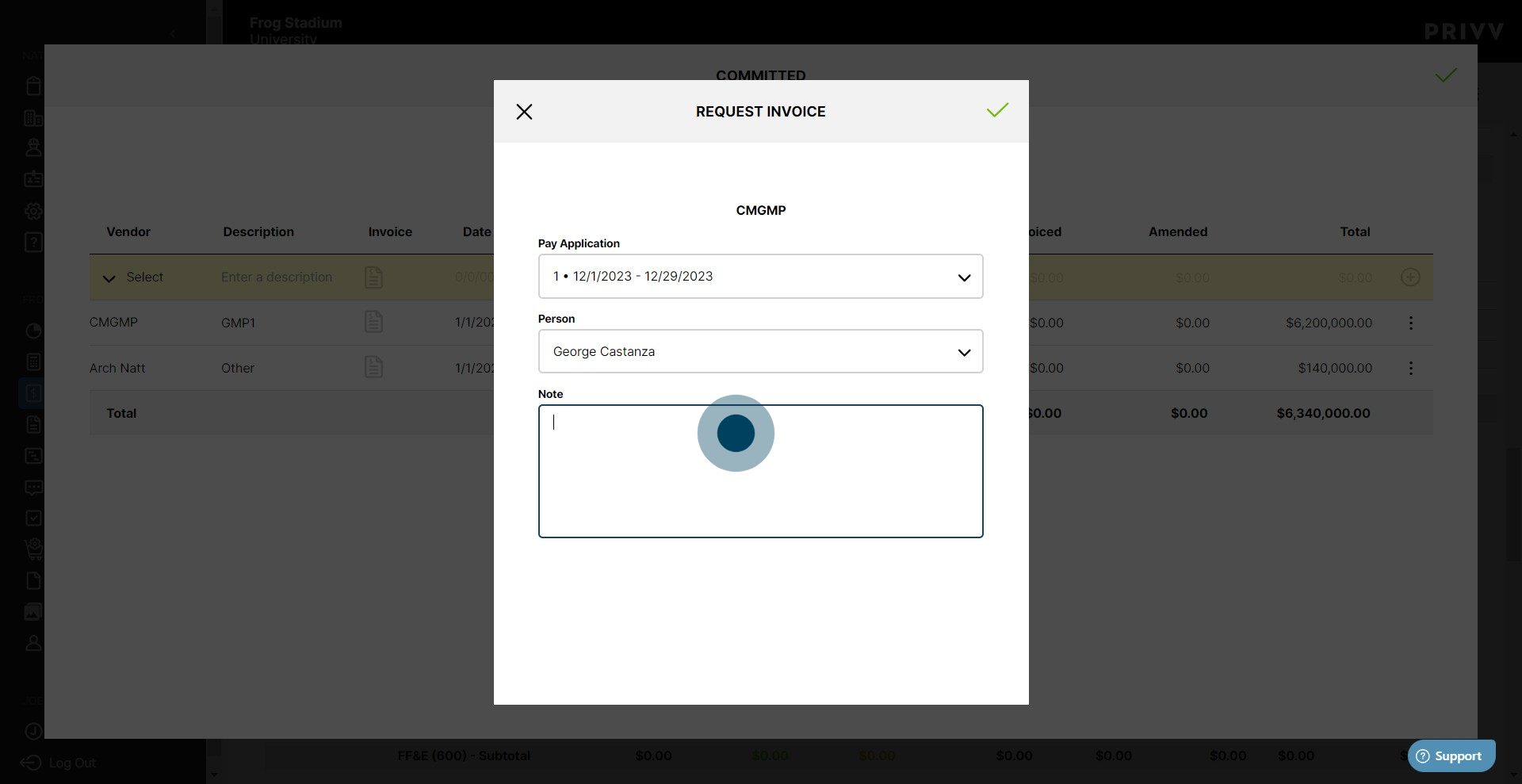Confirm the Committed panel with green checkmark

point(1446,75)
